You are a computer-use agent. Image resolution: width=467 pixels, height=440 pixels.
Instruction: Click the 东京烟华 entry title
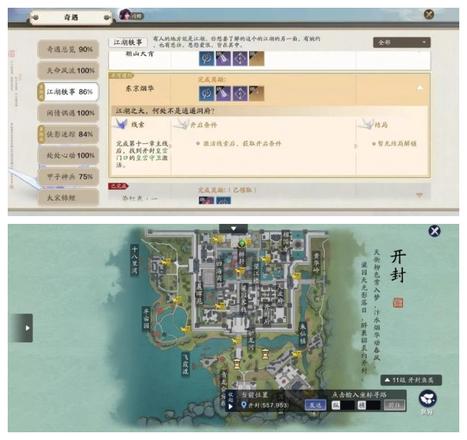139,89
